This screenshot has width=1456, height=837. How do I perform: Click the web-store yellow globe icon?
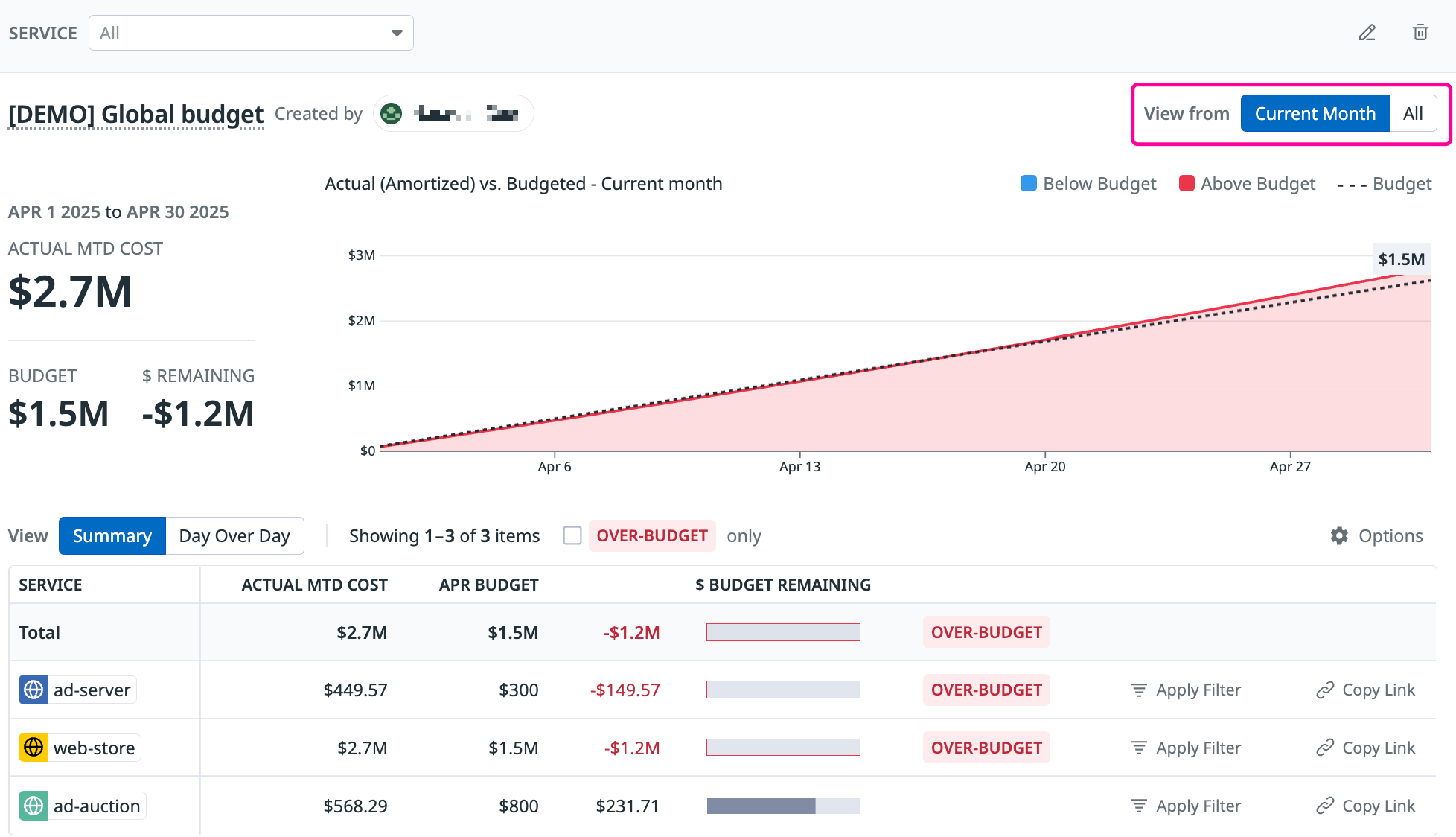pos(33,748)
